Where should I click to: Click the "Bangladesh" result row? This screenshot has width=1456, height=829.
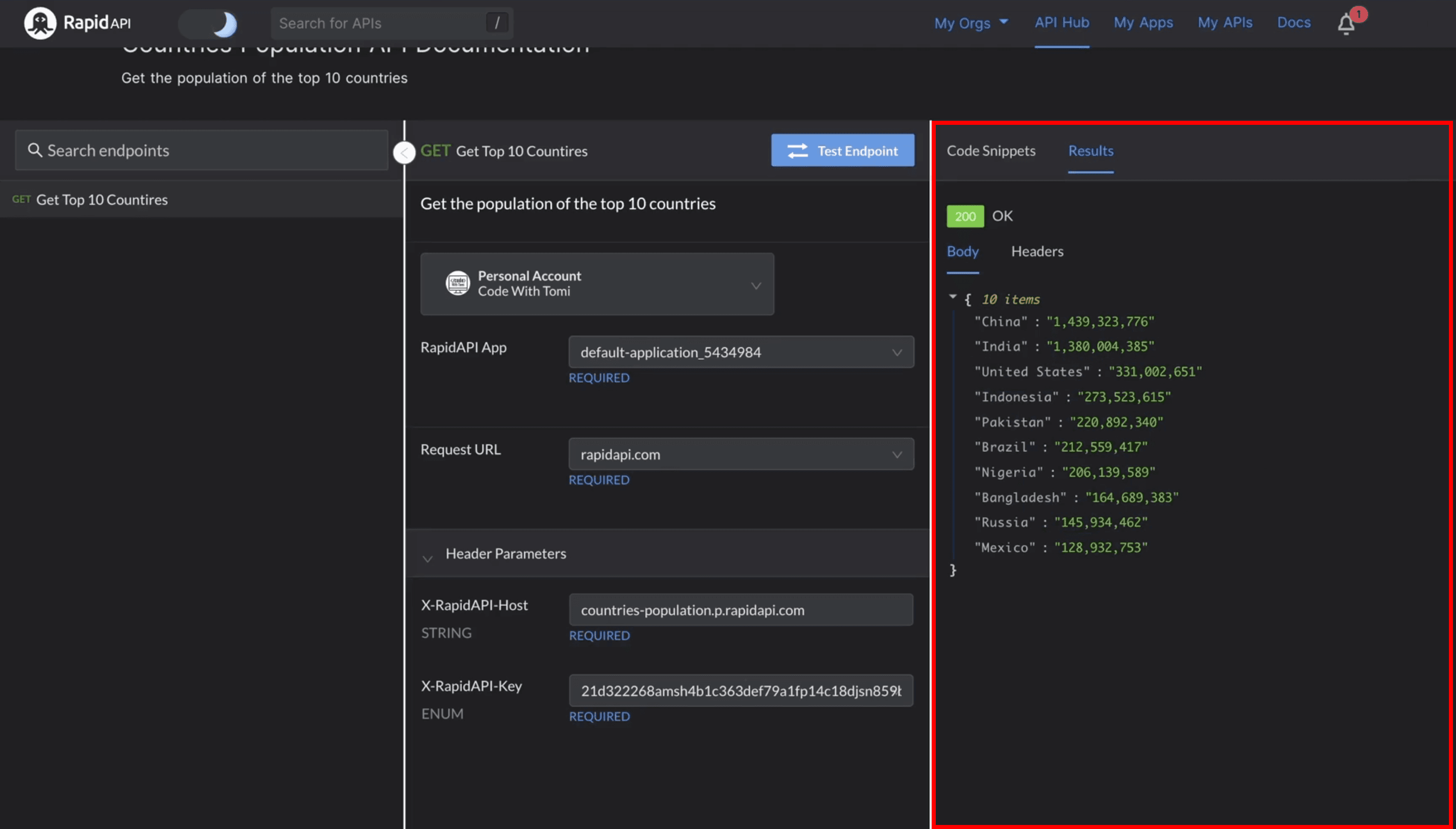[x=1076, y=497]
